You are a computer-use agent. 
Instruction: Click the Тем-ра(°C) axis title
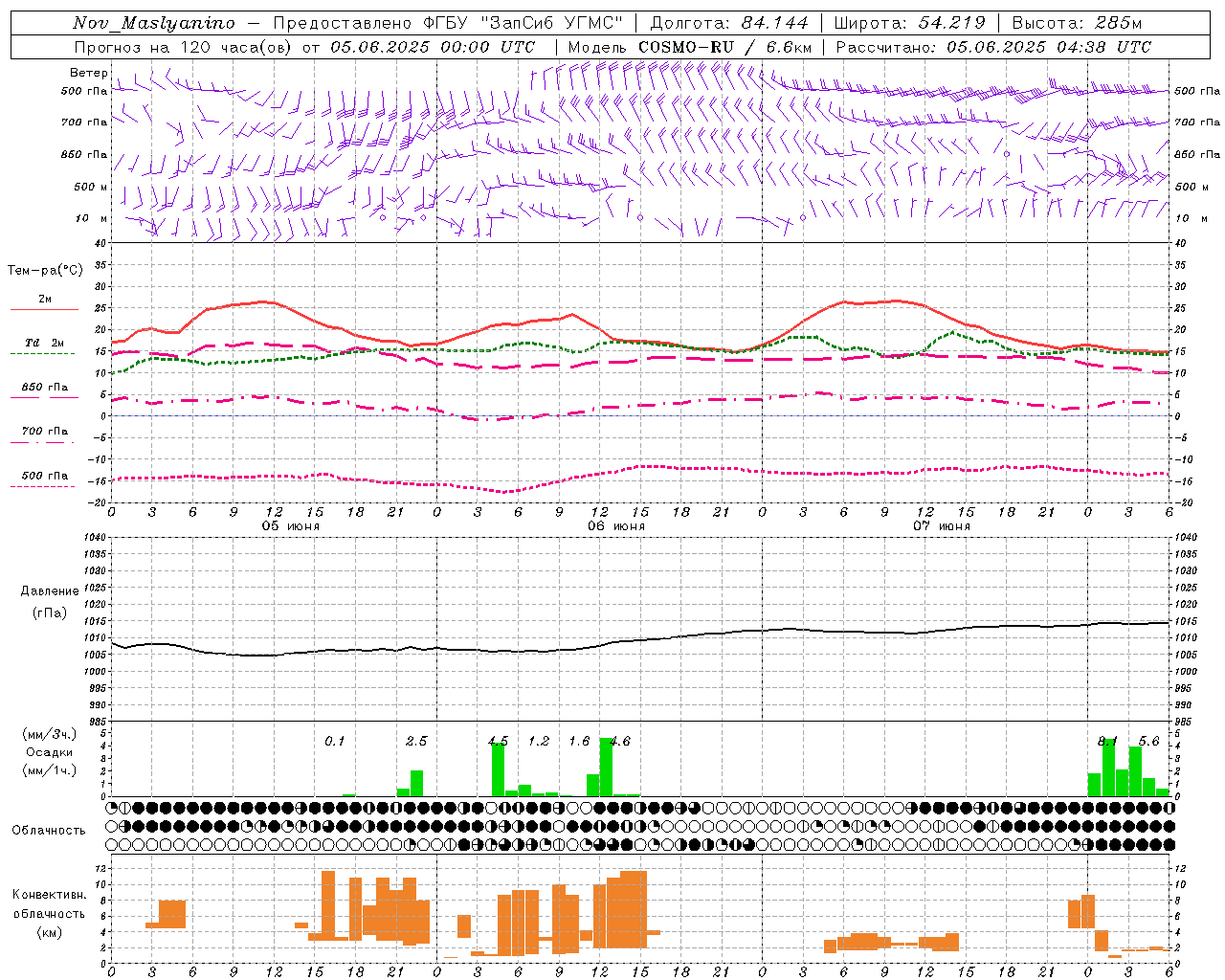click(45, 271)
